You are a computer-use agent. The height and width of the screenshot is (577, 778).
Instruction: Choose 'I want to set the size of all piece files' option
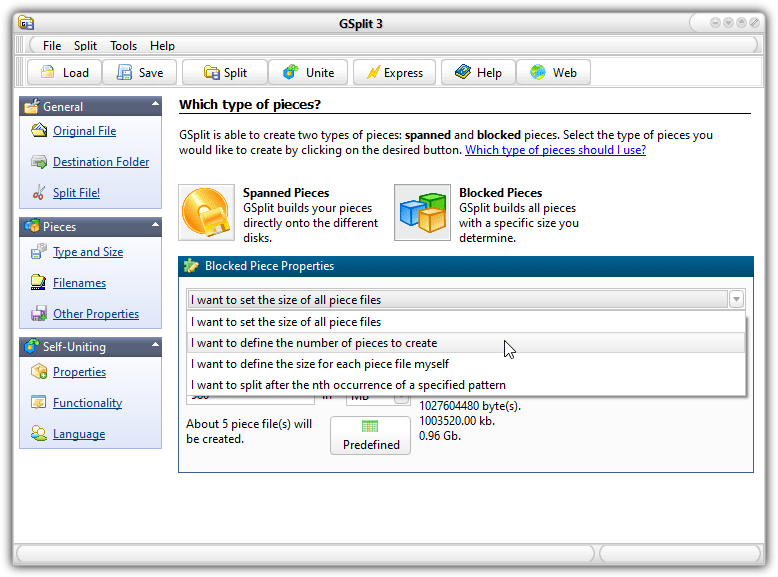click(466, 322)
